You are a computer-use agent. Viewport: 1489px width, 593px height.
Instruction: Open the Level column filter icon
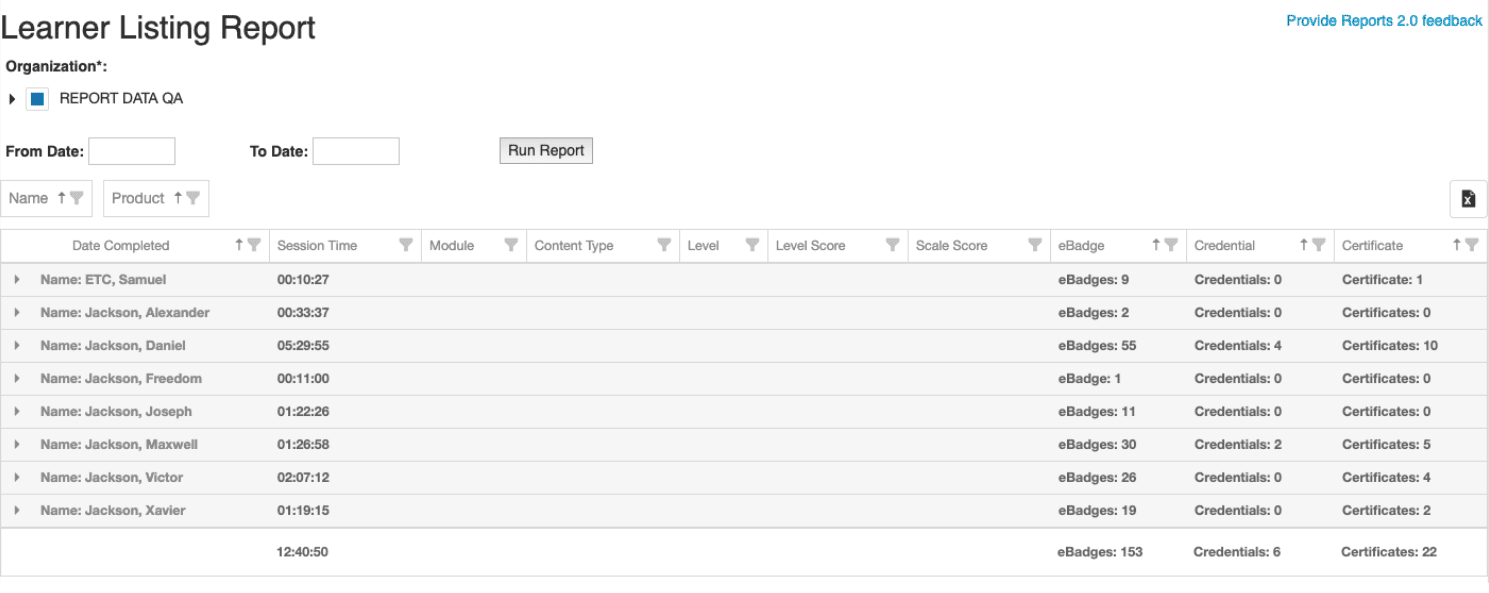[x=752, y=245]
